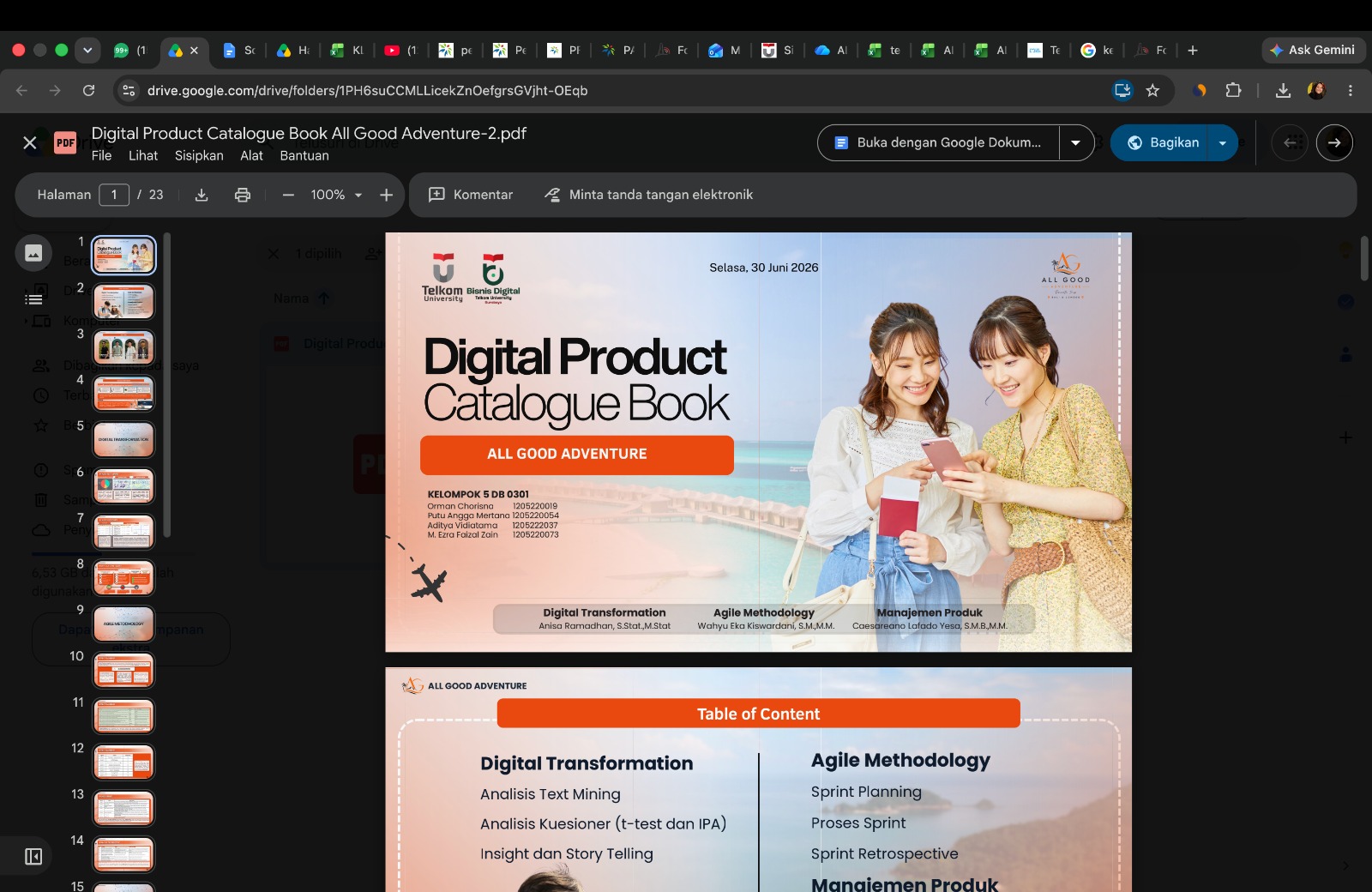Screen dimensions: 1372x892
Task: Print the document using the printer icon
Action: coord(243,195)
